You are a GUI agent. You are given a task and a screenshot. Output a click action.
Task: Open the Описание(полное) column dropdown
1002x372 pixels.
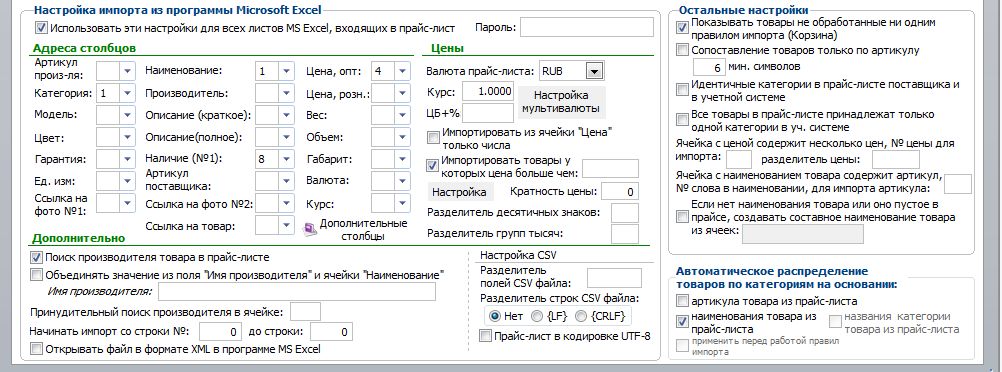(x=286, y=137)
